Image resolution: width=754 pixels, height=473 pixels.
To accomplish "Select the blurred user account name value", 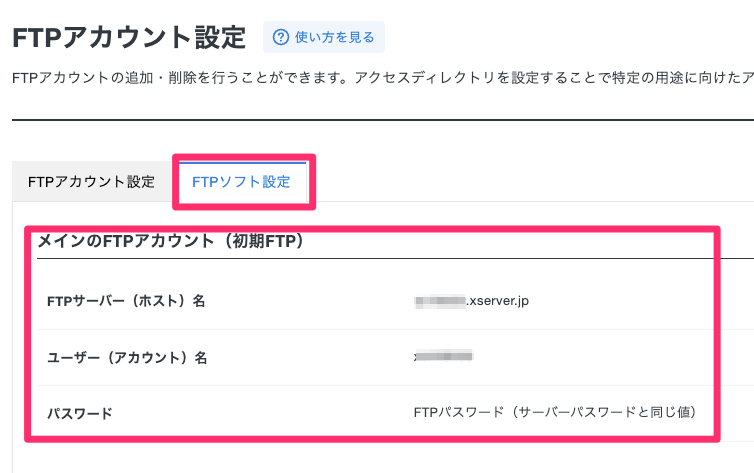I will point(443,356).
